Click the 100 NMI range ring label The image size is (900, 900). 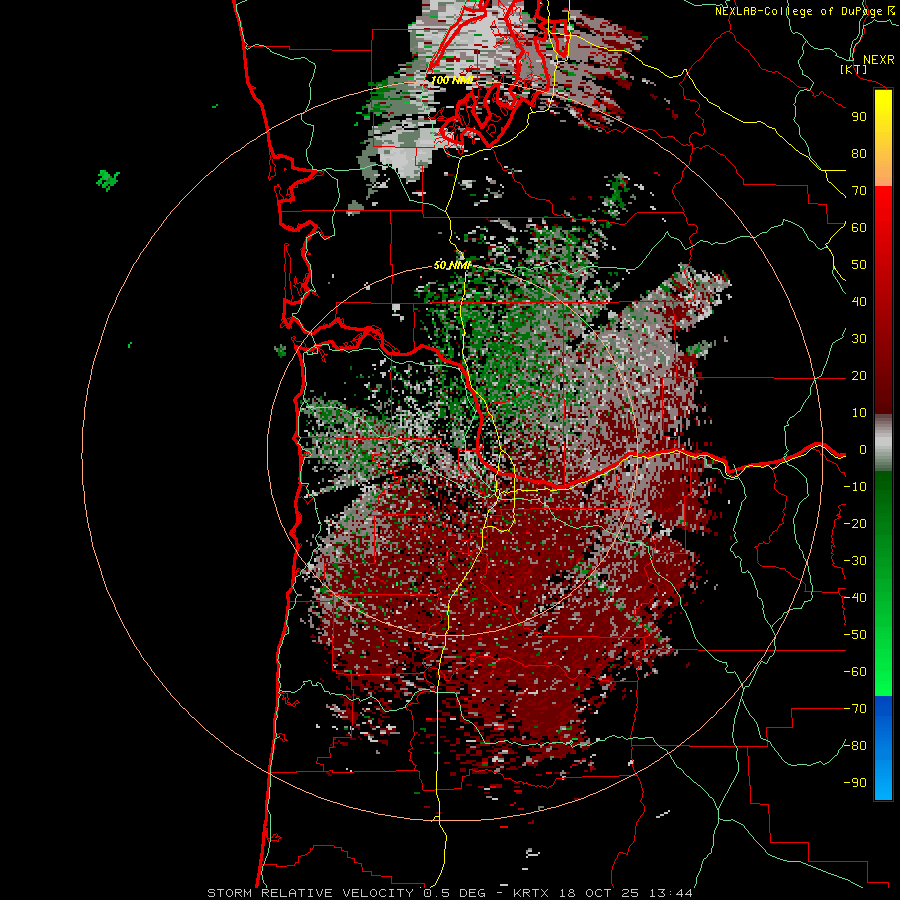pos(452,80)
